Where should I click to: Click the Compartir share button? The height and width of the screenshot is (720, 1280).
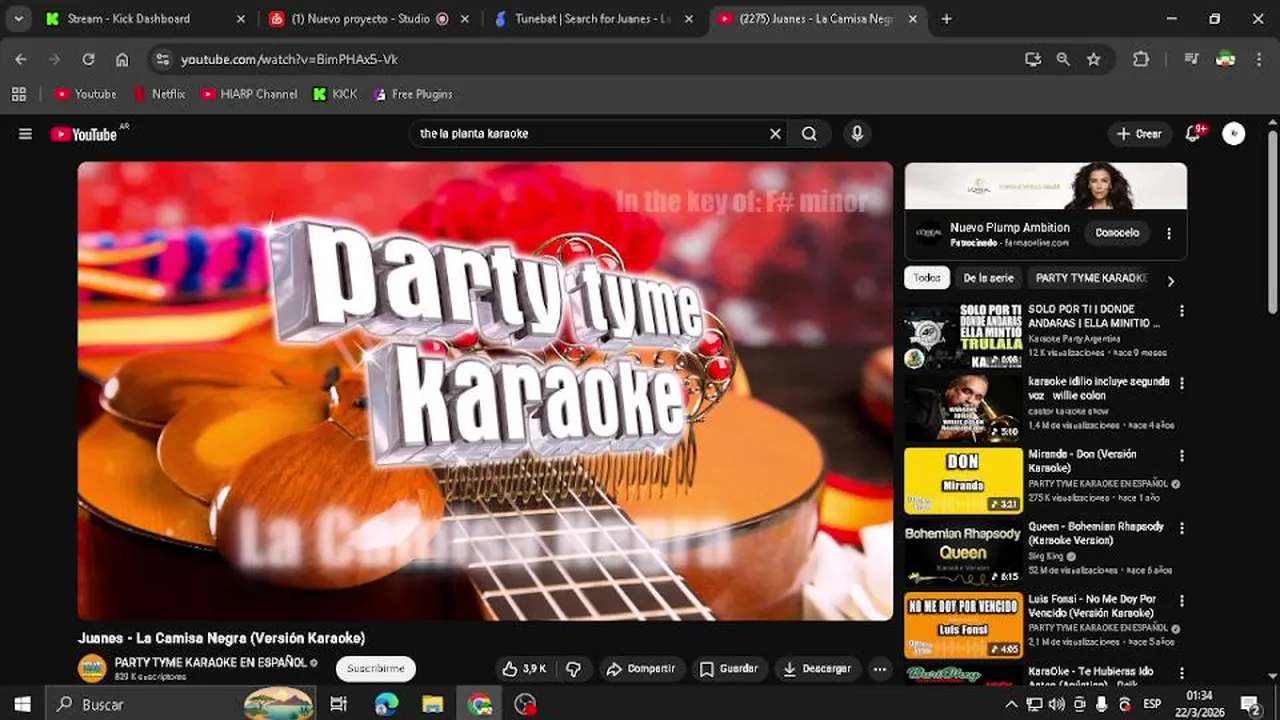coord(642,668)
